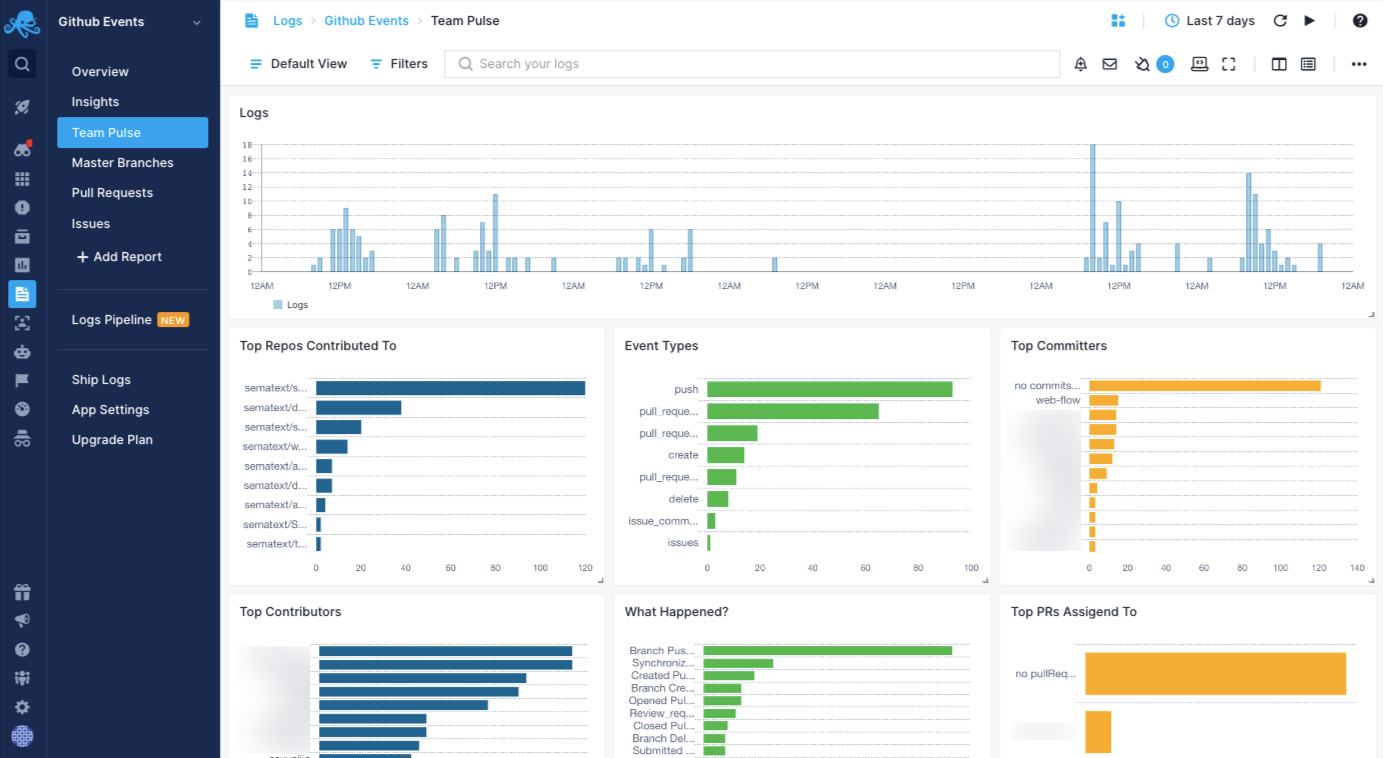Screen dimensions: 1383x758
Task: Open the flag icon in left rail
Action: click(22, 380)
